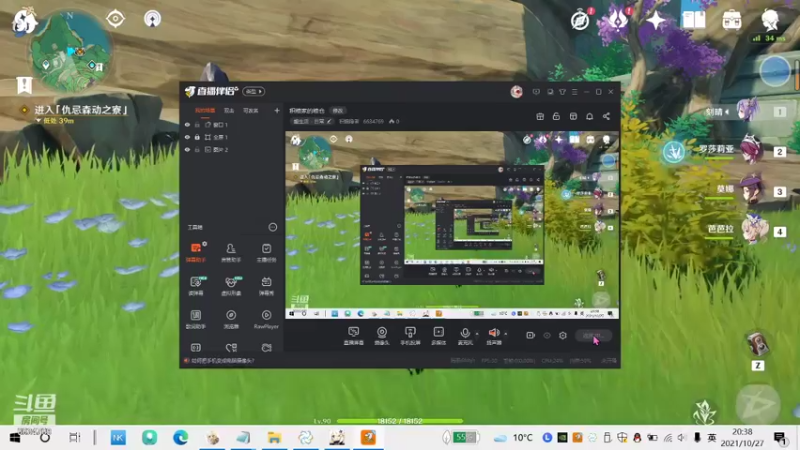Image resolution: width=800 pixels, height=450 pixels.
Task: Hide the 全屏 1 source with its eye icon
Action: [187, 137]
